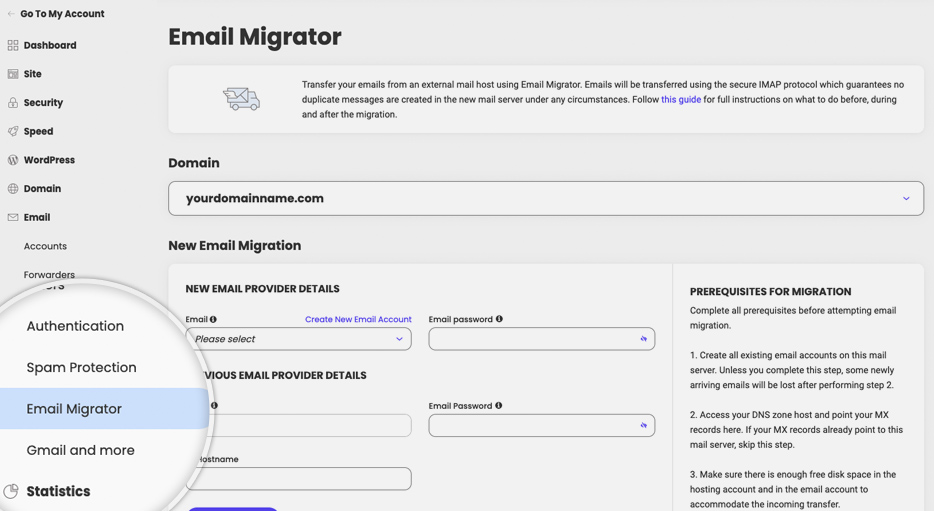This screenshot has height=511, width=934.
Task: Open the Domain menu section
Action: (42, 189)
